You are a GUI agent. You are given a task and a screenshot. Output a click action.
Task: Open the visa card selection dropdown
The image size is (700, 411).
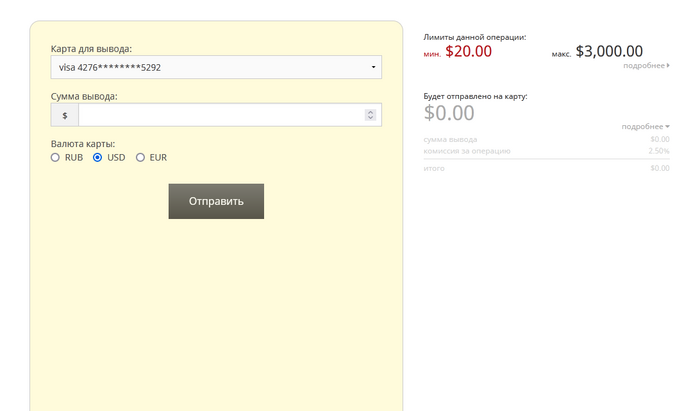click(x=215, y=68)
